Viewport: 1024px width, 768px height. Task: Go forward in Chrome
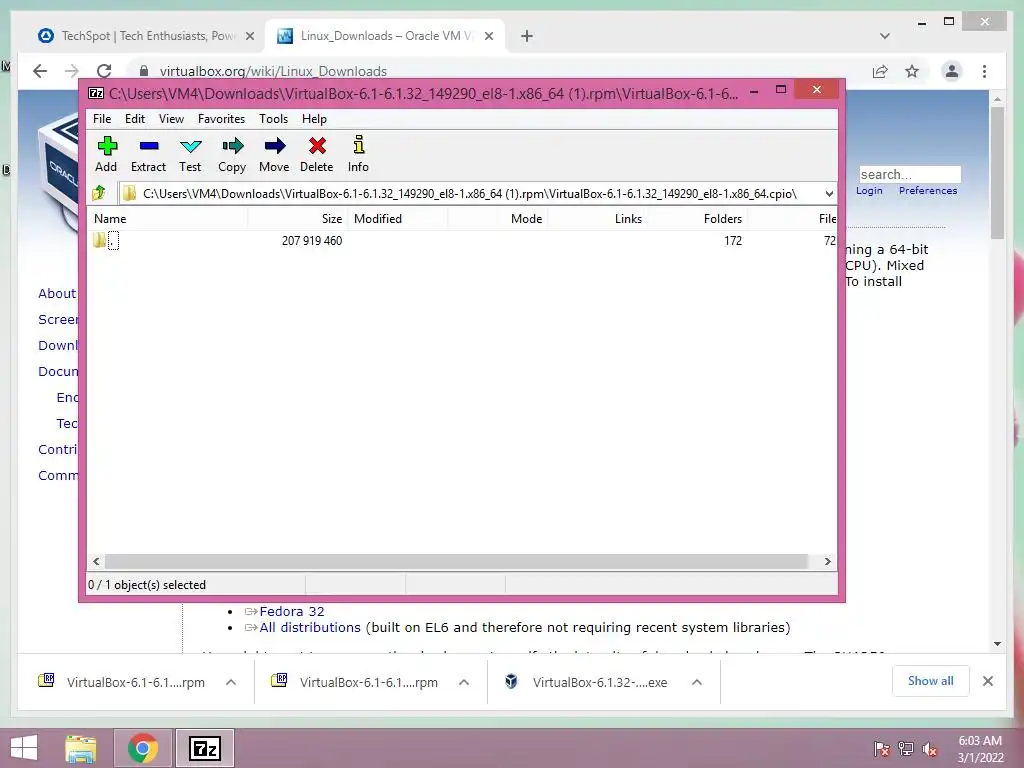tap(72, 71)
